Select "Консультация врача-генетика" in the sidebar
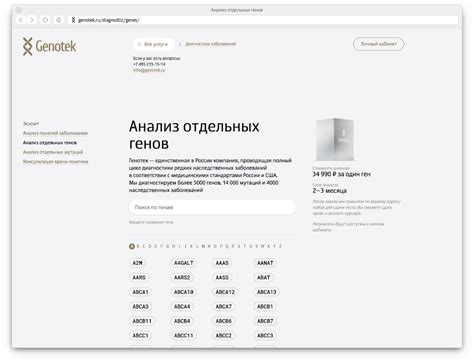The height and width of the screenshot is (362, 474). click(x=55, y=162)
